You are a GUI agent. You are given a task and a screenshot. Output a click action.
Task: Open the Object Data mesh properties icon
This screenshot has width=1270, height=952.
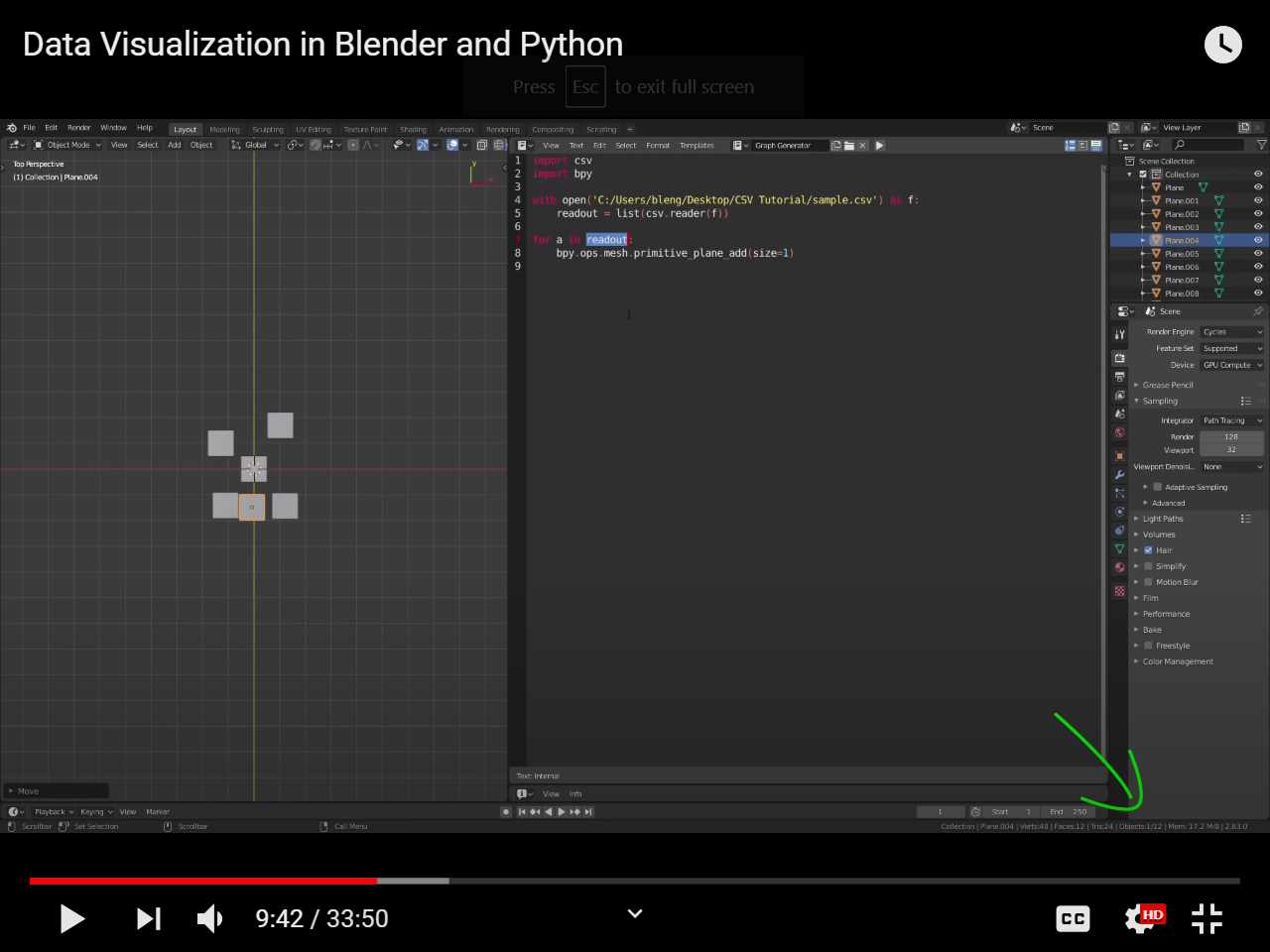tap(1119, 548)
